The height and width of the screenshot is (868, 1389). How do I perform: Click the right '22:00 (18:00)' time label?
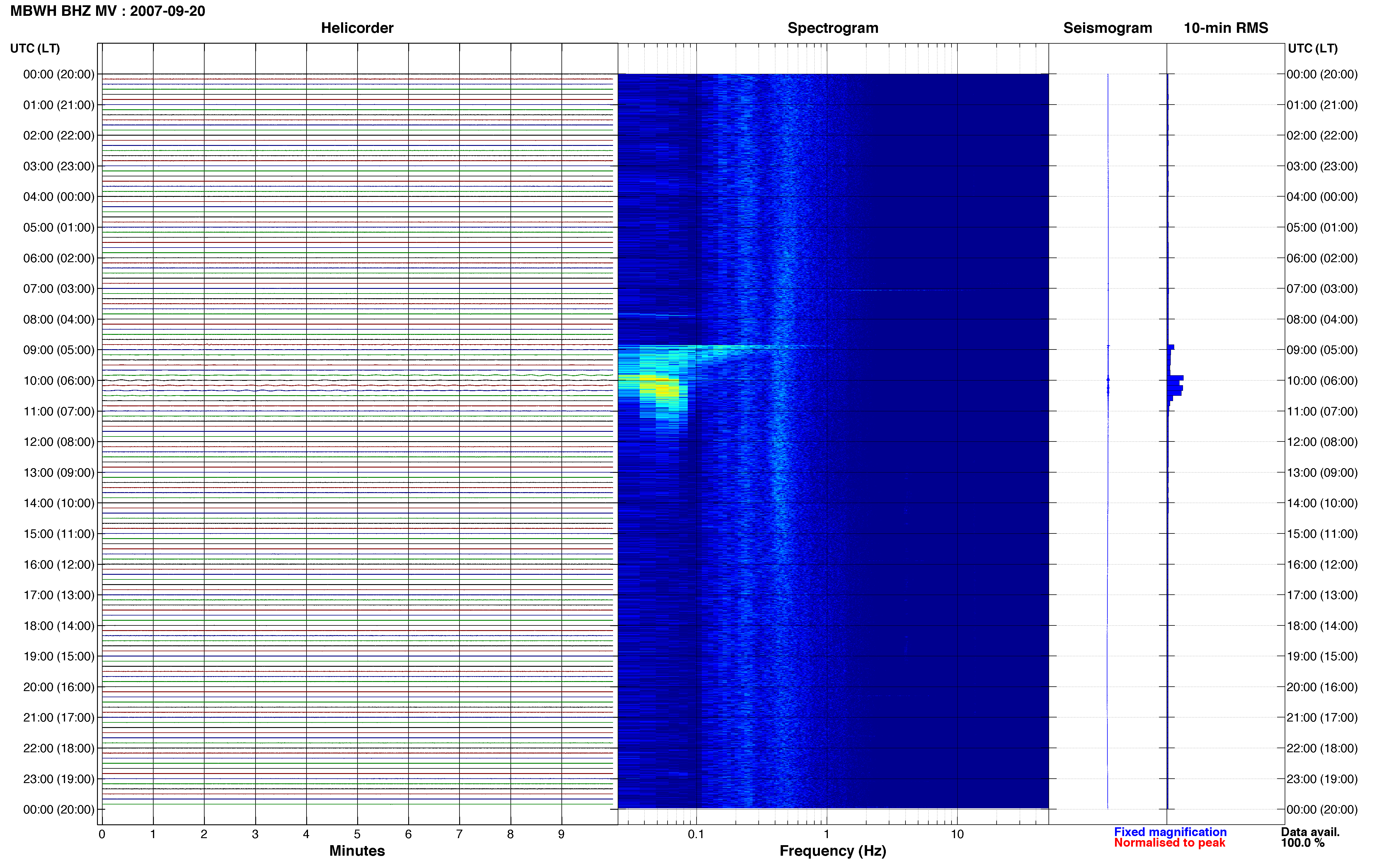click(x=1322, y=748)
